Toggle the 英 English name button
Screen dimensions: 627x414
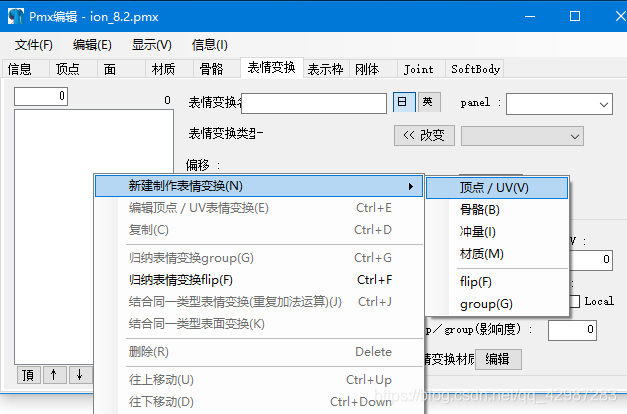(429, 102)
